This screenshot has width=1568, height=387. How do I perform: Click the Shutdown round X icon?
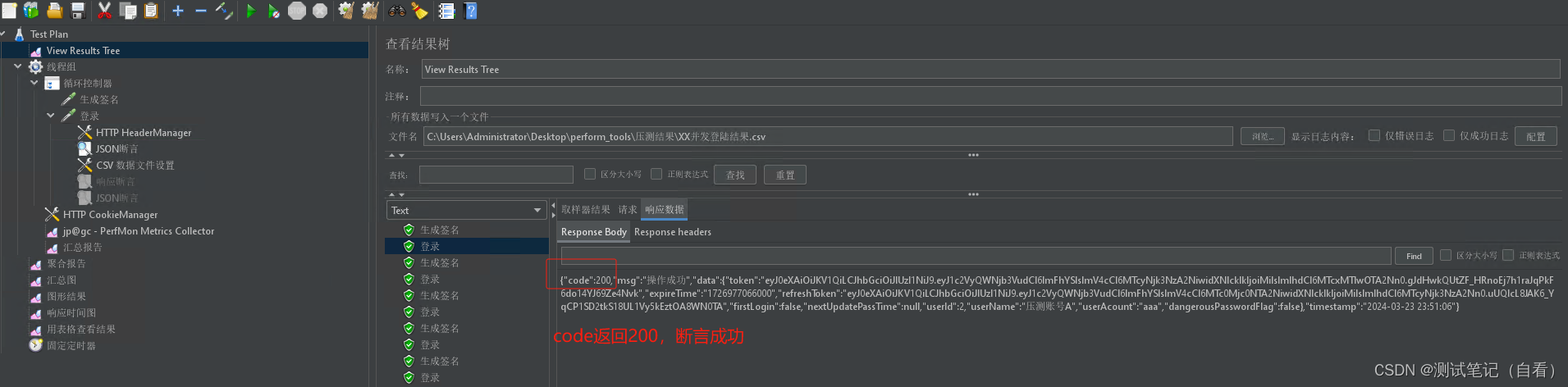coord(320,11)
